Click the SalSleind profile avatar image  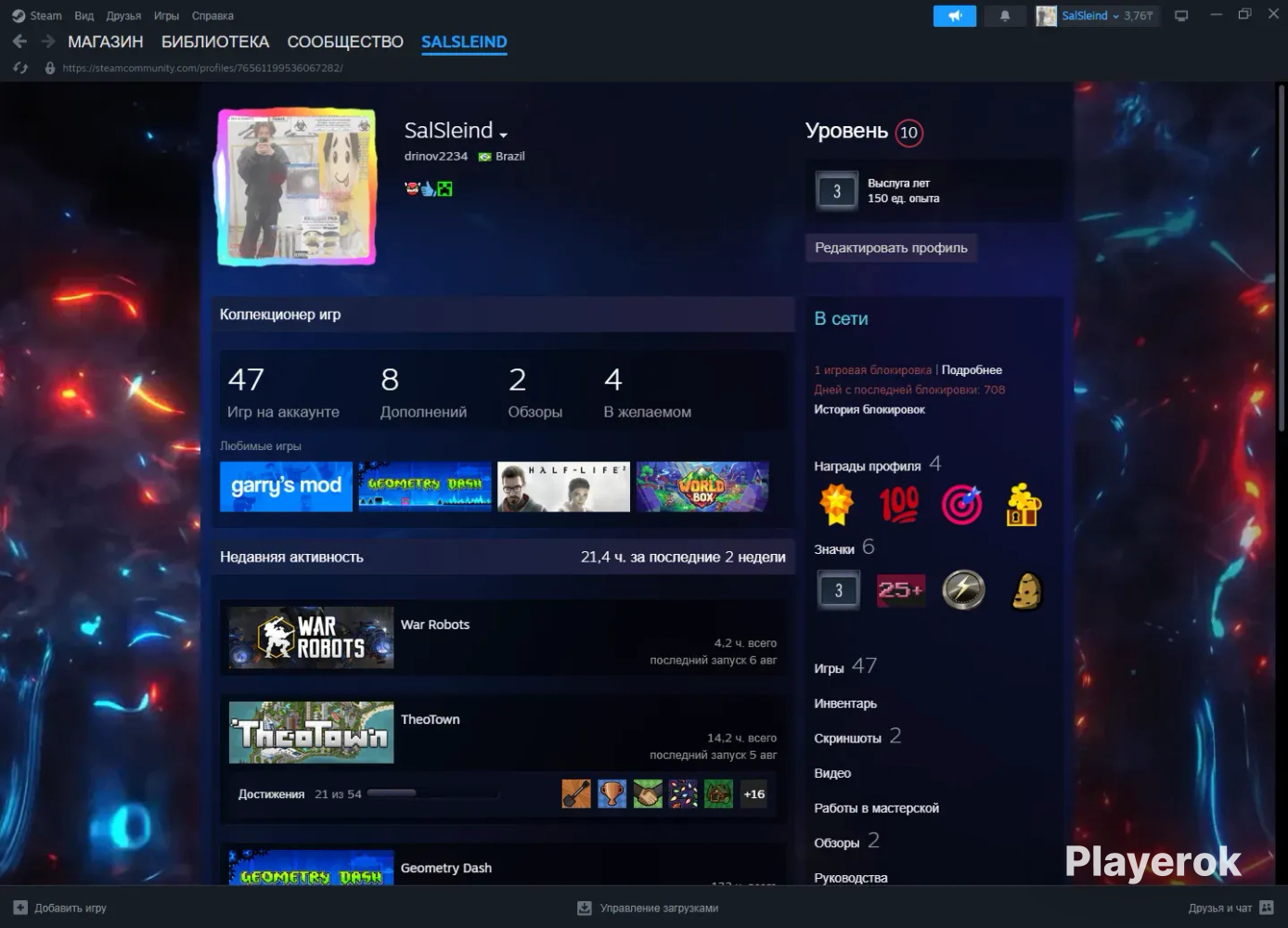(x=297, y=187)
